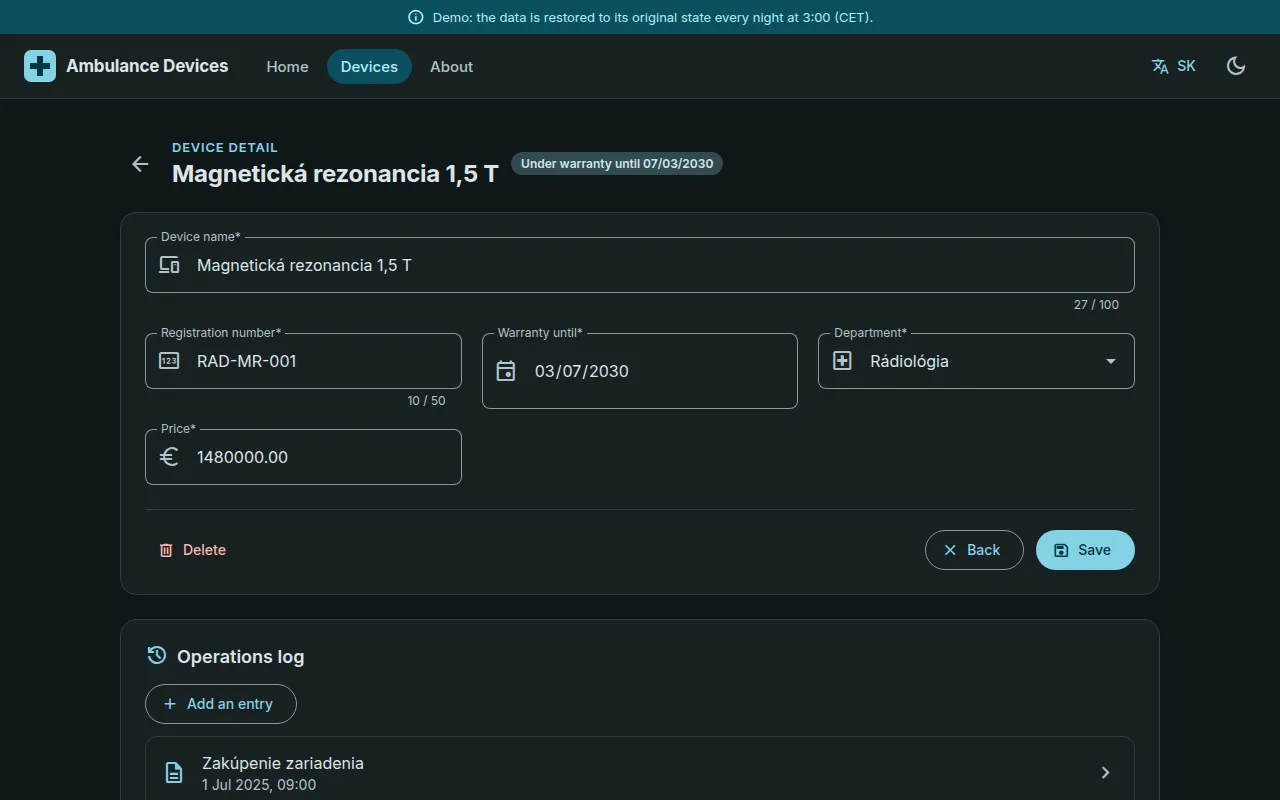Open the calendar icon in Warranty until field
The height and width of the screenshot is (800, 1280).
click(x=506, y=371)
